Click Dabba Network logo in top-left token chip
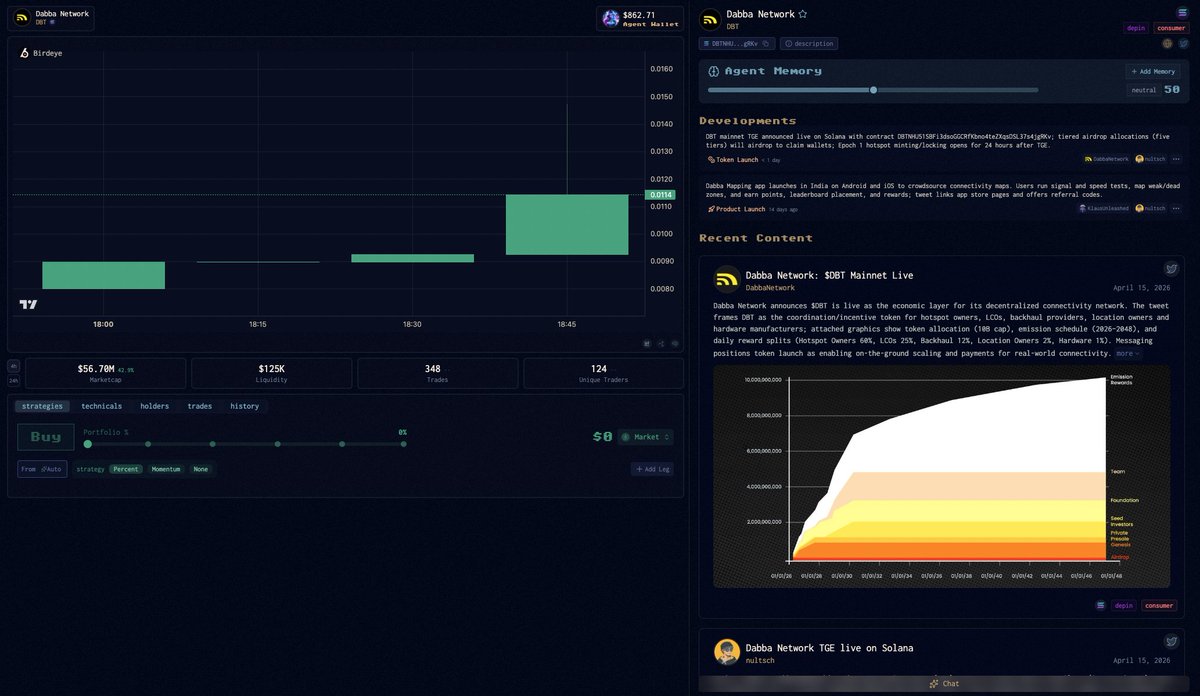 [20, 17]
